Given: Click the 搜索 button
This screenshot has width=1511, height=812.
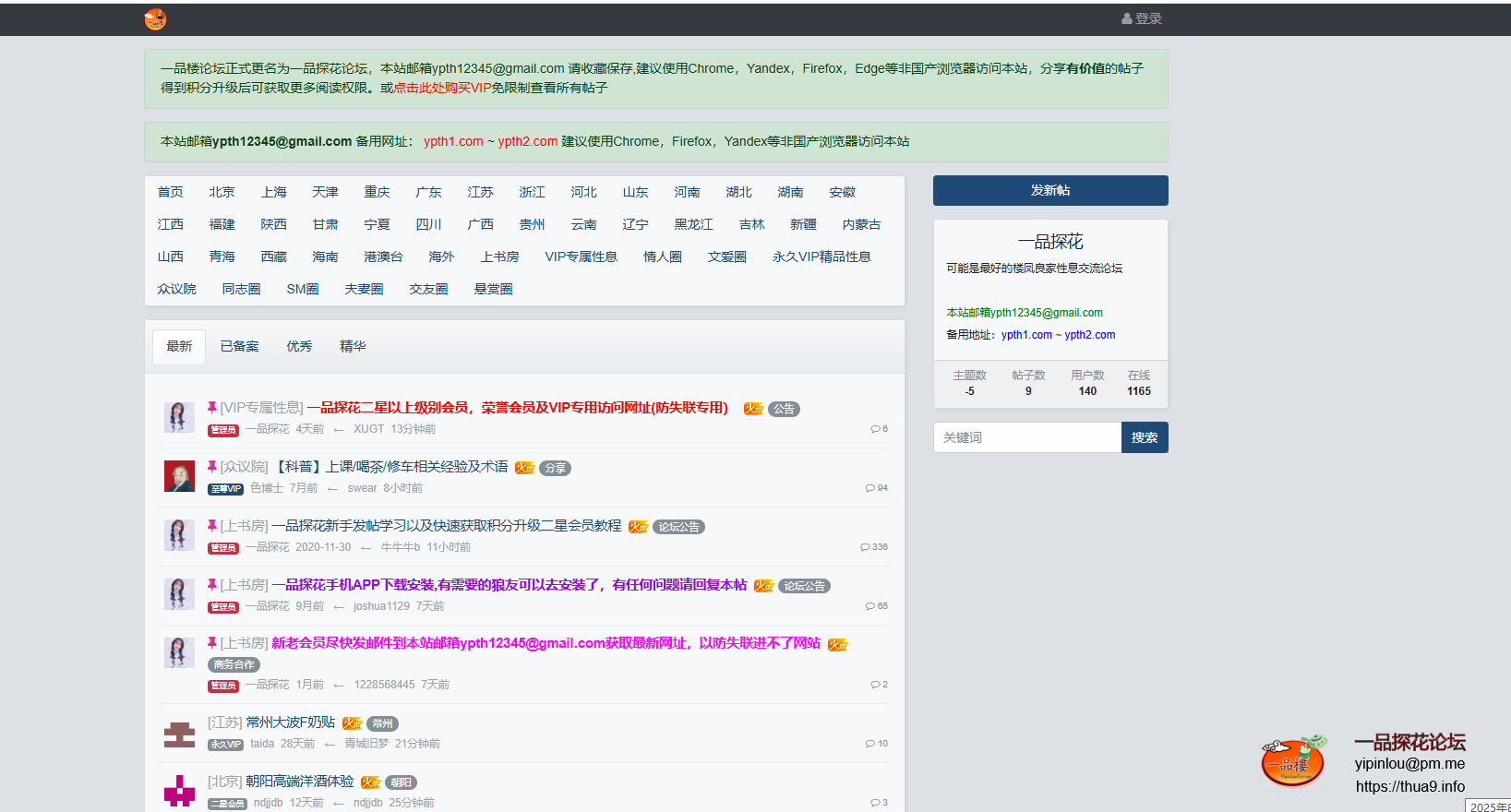Looking at the screenshot, I should (1145, 437).
